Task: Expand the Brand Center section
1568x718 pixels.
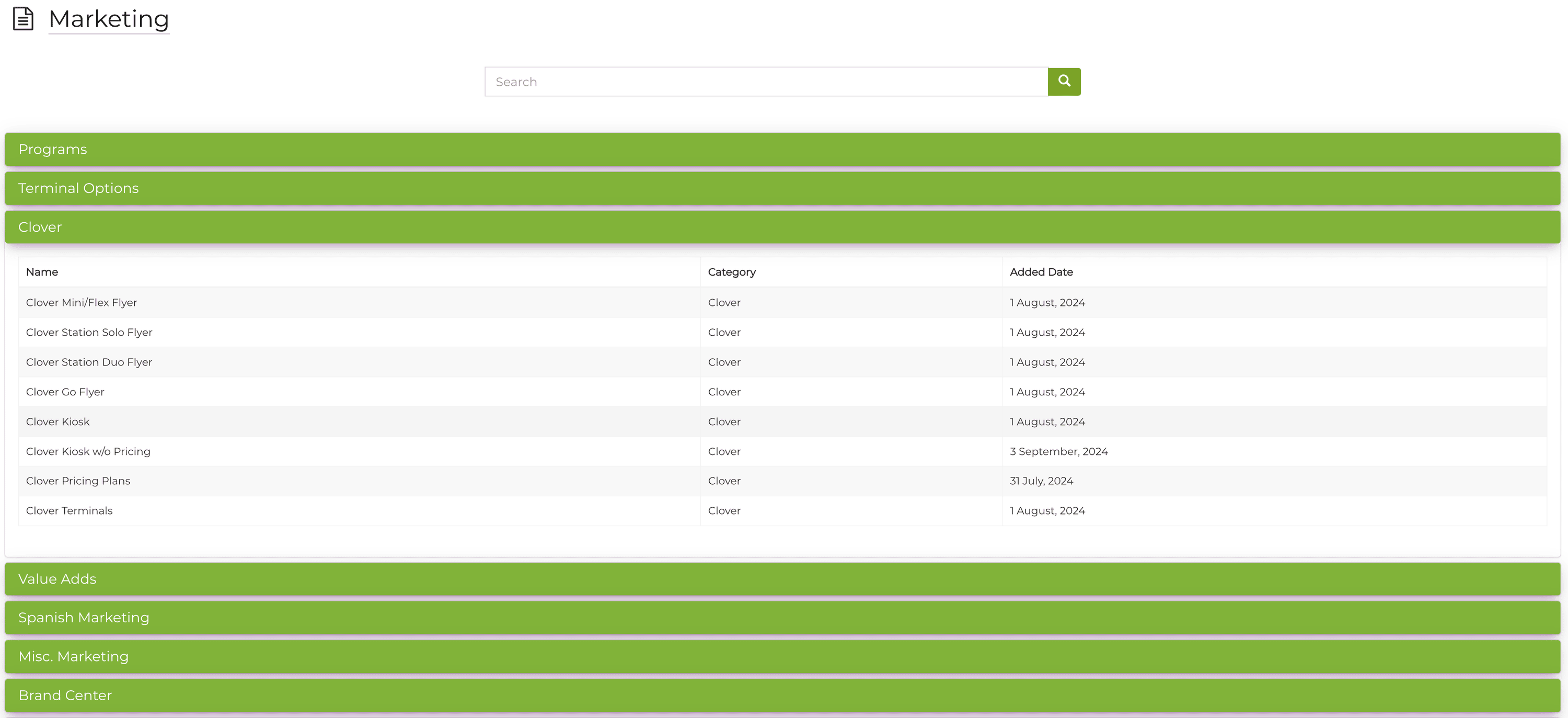Action: (783, 696)
